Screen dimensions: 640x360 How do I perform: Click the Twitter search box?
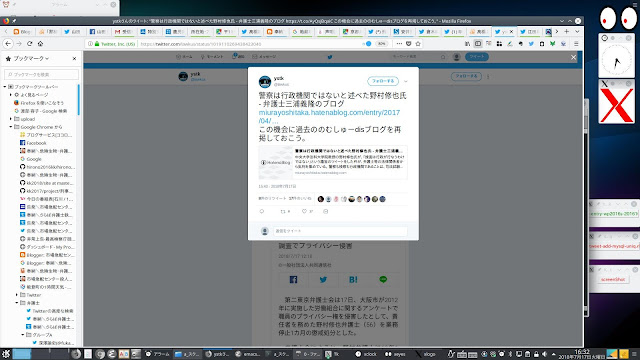pyautogui.click(x=418, y=57)
